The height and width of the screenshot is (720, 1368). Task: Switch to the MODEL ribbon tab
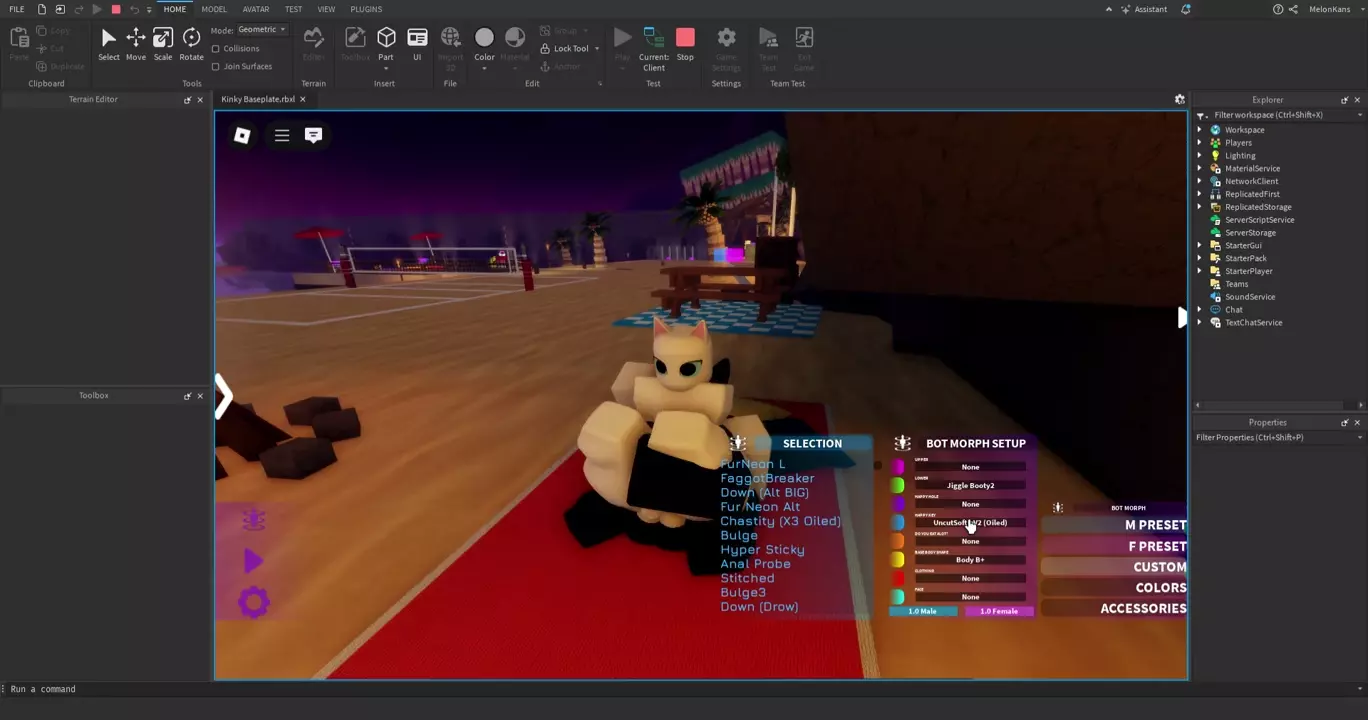(x=214, y=9)
